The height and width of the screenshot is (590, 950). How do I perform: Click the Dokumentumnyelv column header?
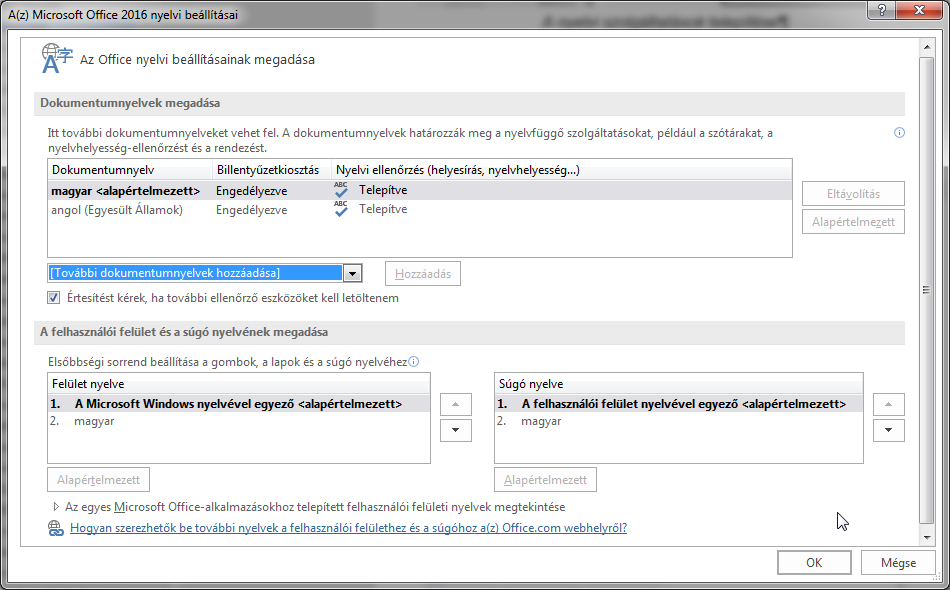(130, 170)
